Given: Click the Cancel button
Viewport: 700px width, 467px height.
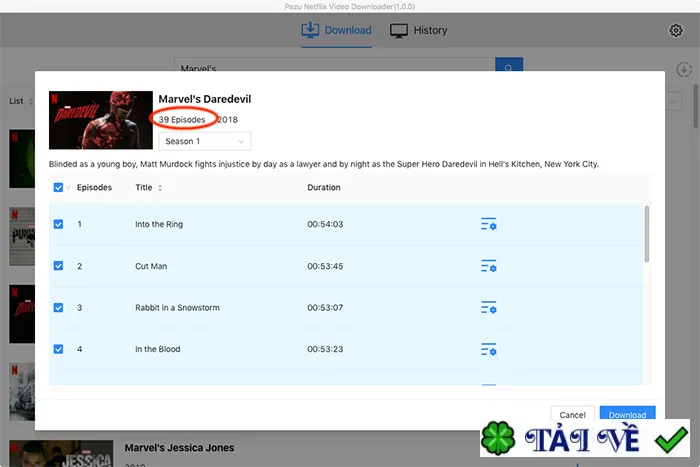Looking at the screenshot, I should 572,413.
